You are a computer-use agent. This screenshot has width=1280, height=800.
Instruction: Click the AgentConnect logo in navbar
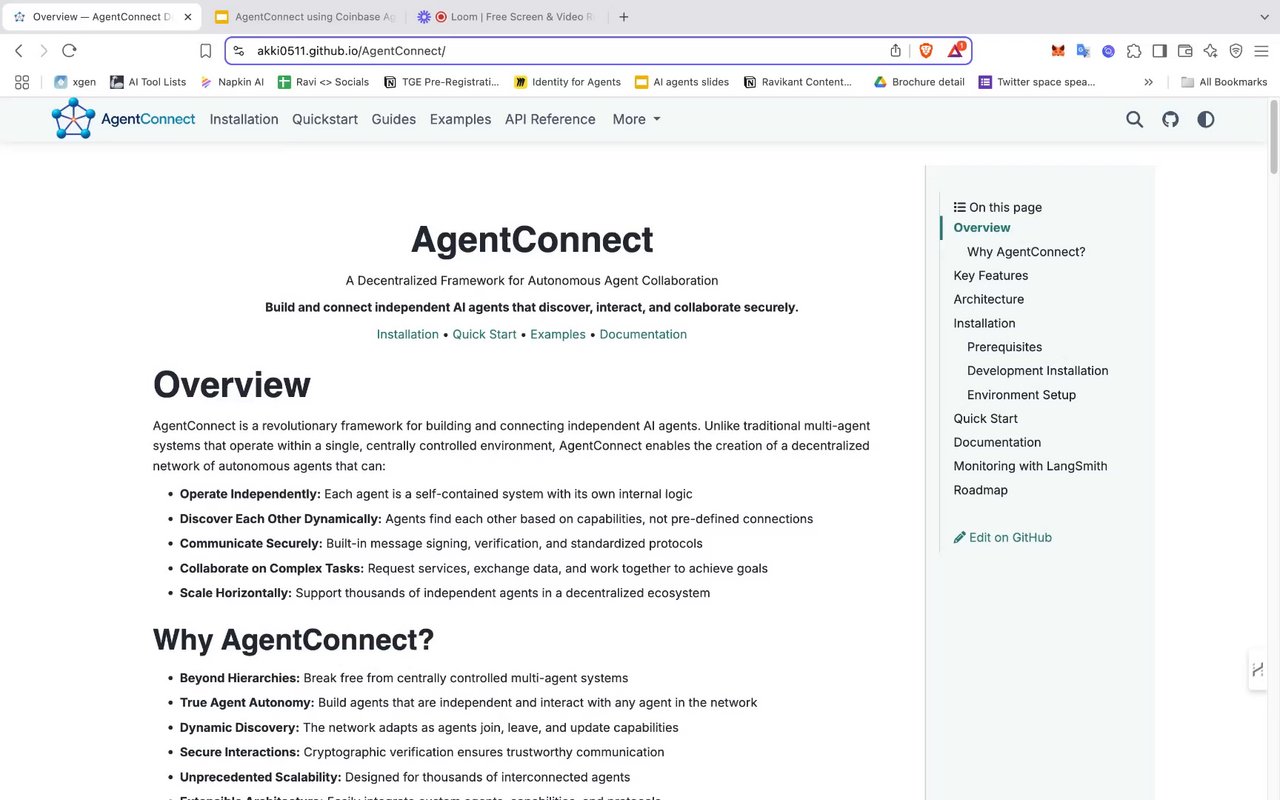pyautogui.click(x=124, y=119)
